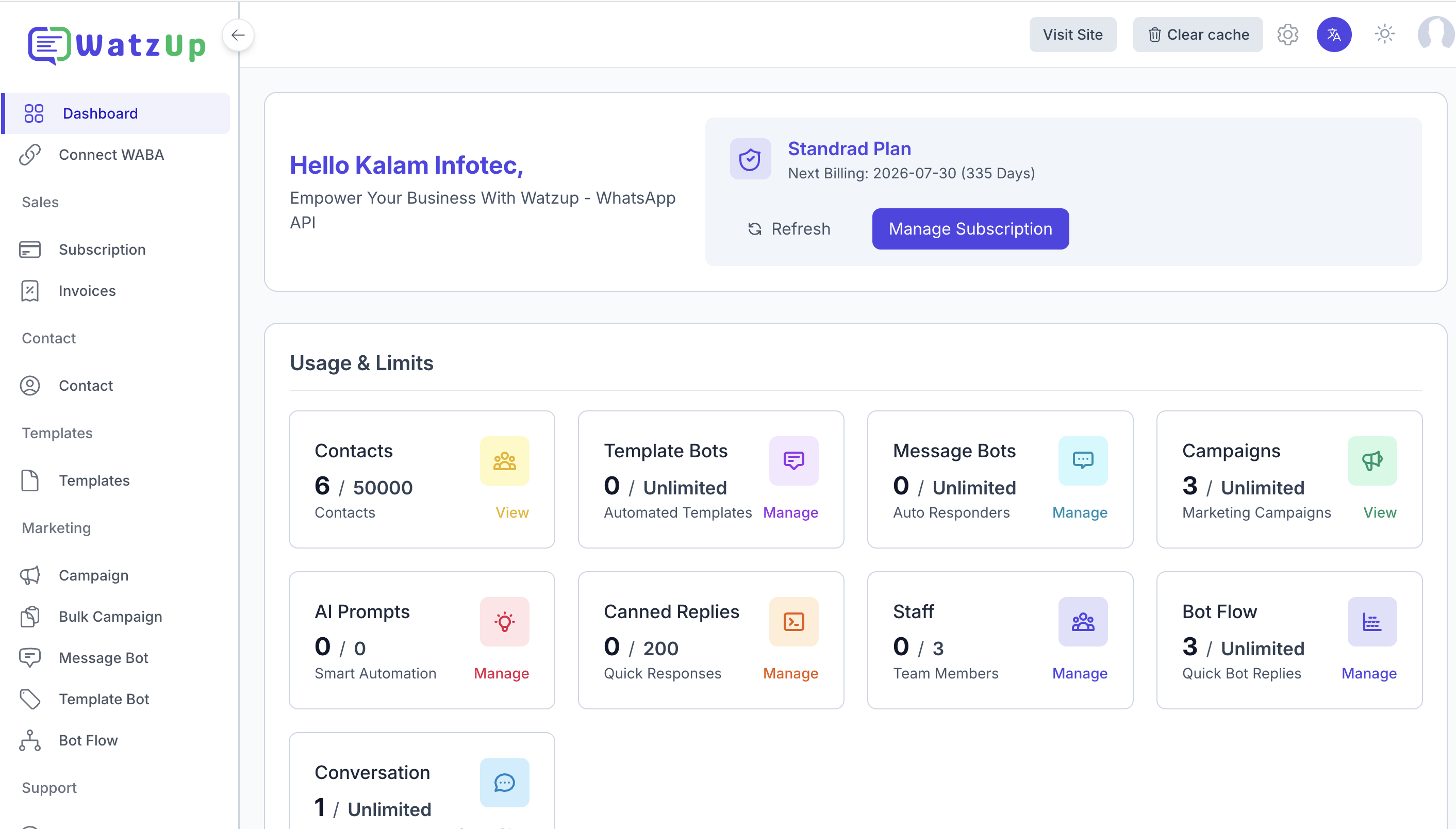The height and width of the screenshot is (829, 1456).
Task: Click 'Next Billing: 2026-07-30 (335 Days)' text
Action: pyautogui.click(x=911, y=173)
